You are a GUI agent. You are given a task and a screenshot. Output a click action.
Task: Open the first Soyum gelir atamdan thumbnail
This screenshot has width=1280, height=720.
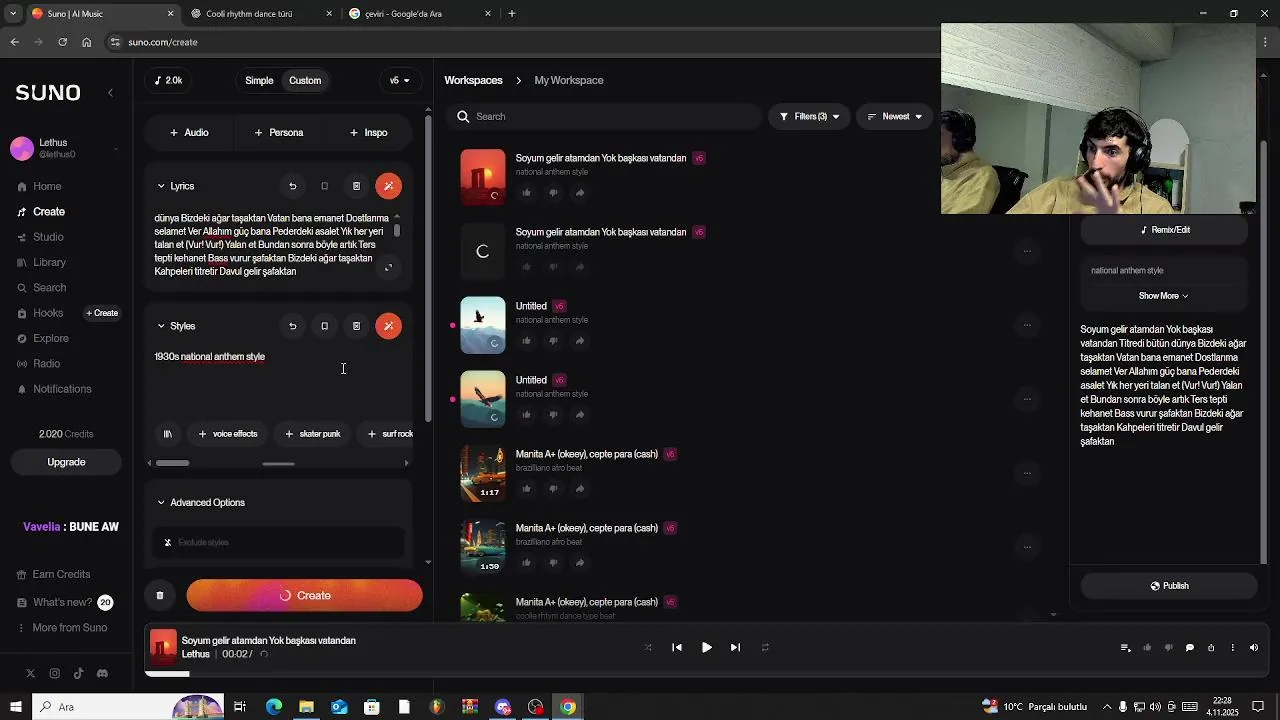[483, 177]
